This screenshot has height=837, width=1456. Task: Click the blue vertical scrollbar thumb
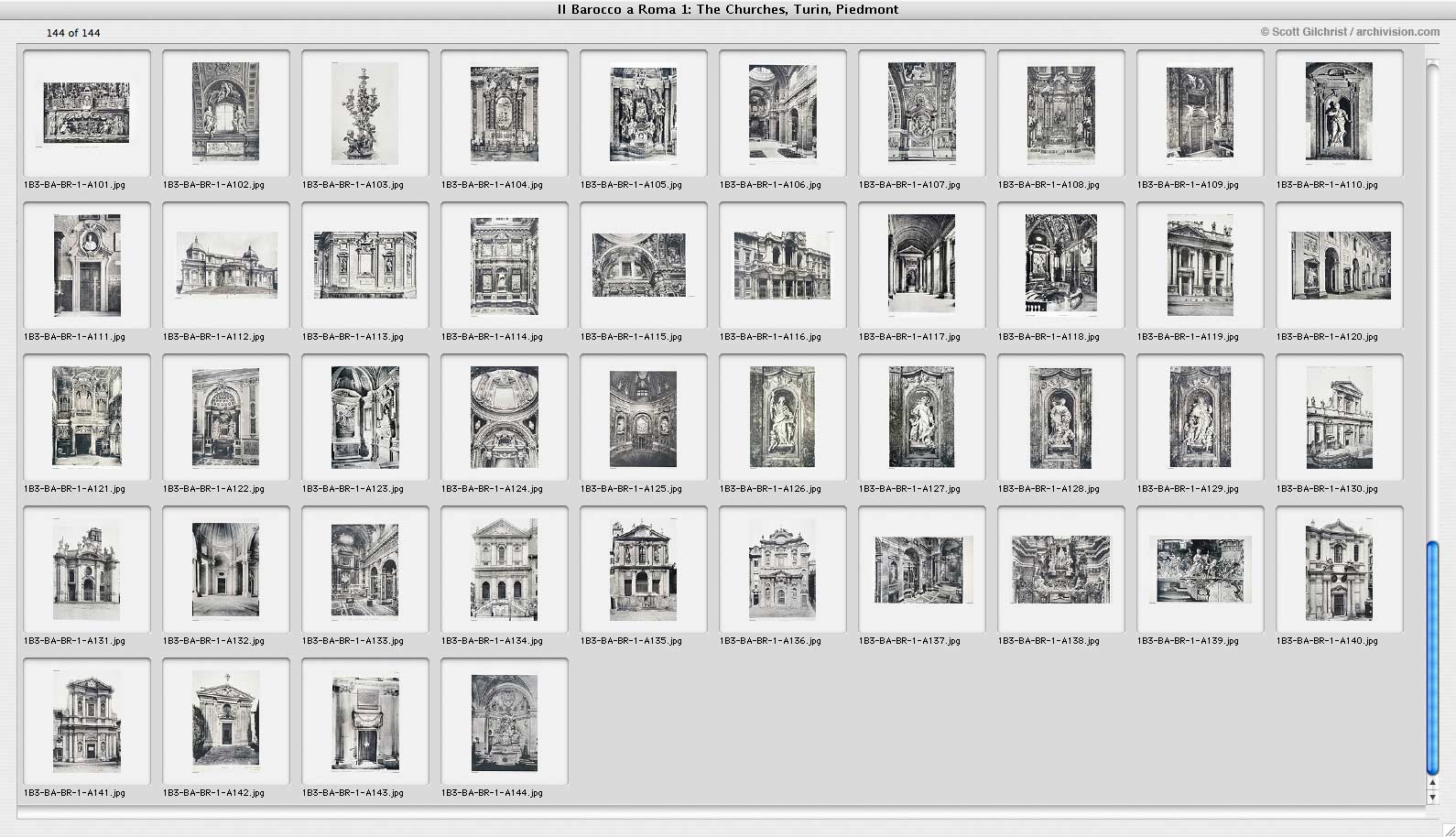point(1433,658)
